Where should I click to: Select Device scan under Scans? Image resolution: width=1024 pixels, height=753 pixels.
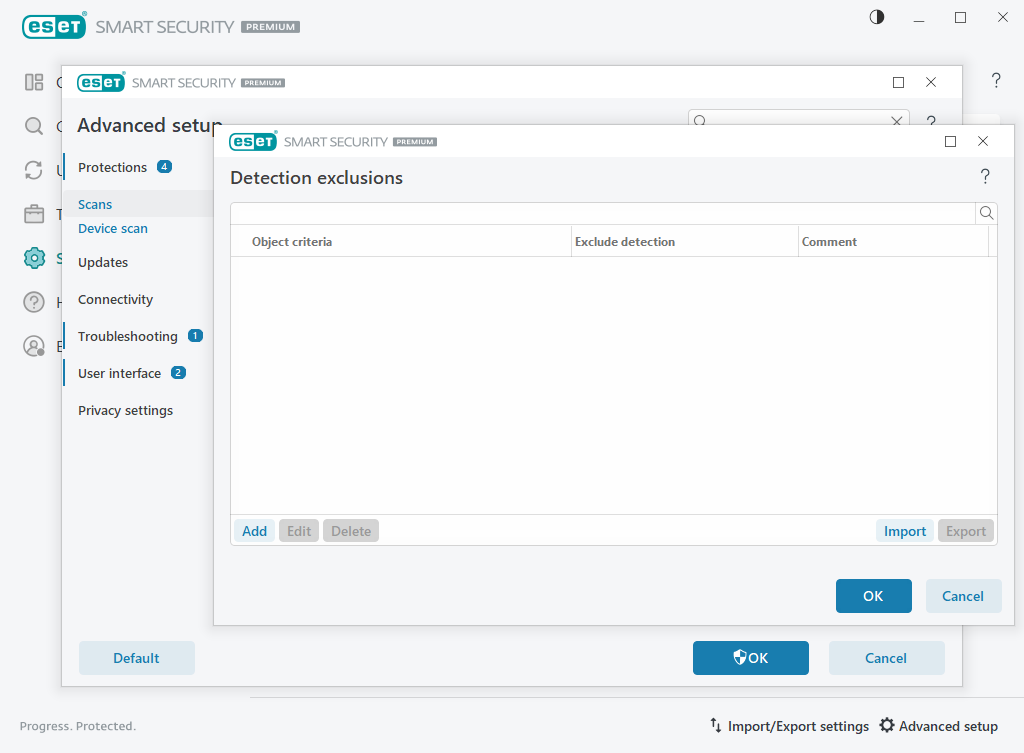tap(114, 228)
